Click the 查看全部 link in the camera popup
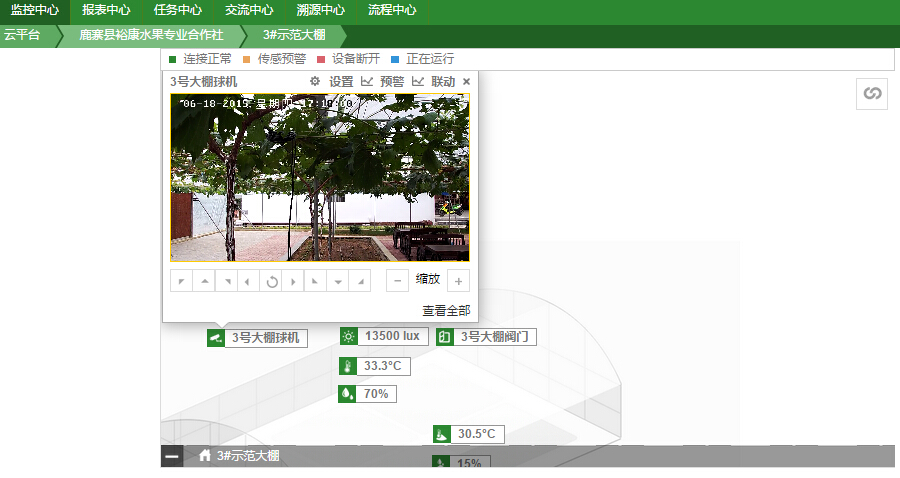This screenshot has height=478, width=900. pos(445,310)
